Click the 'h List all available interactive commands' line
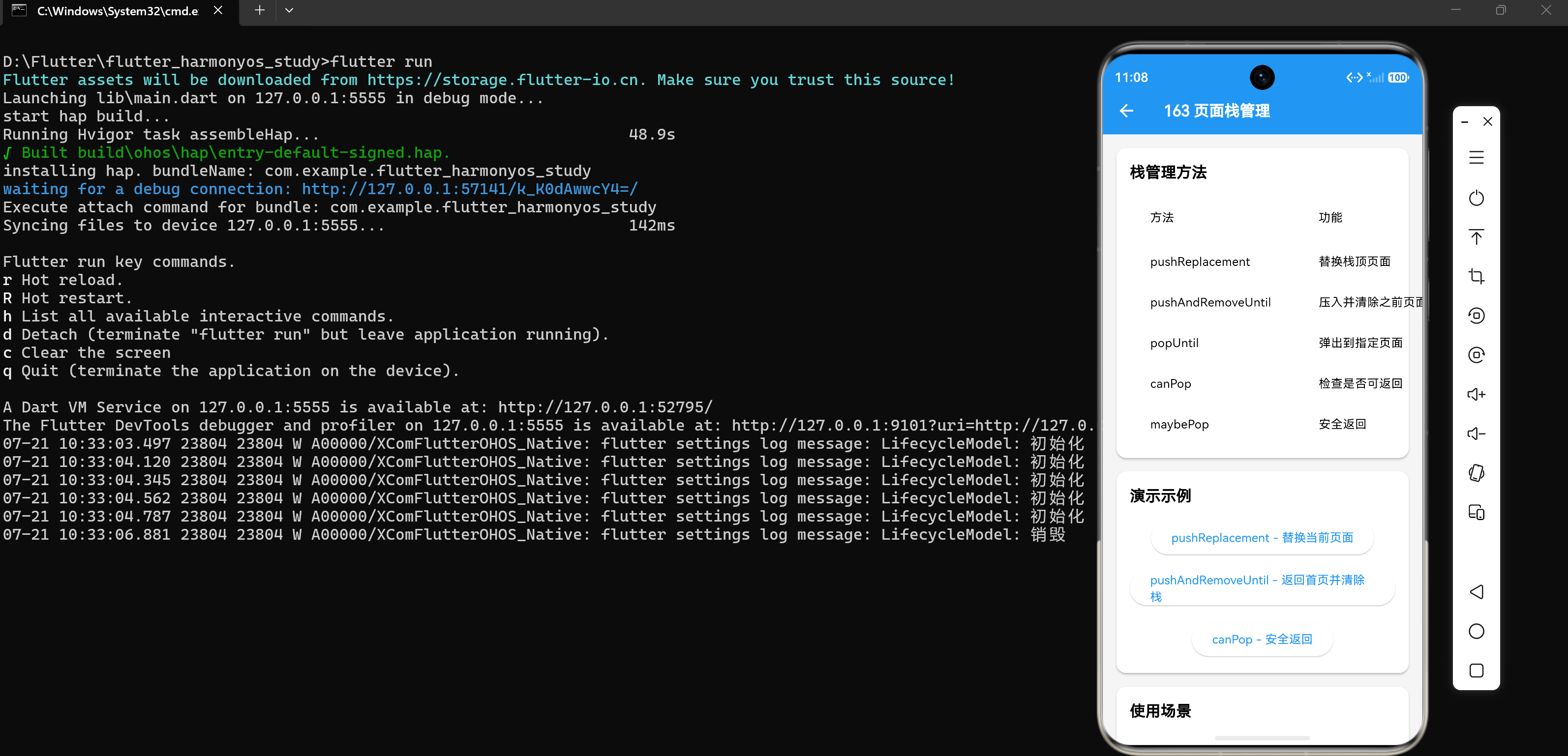 point(198,316)
